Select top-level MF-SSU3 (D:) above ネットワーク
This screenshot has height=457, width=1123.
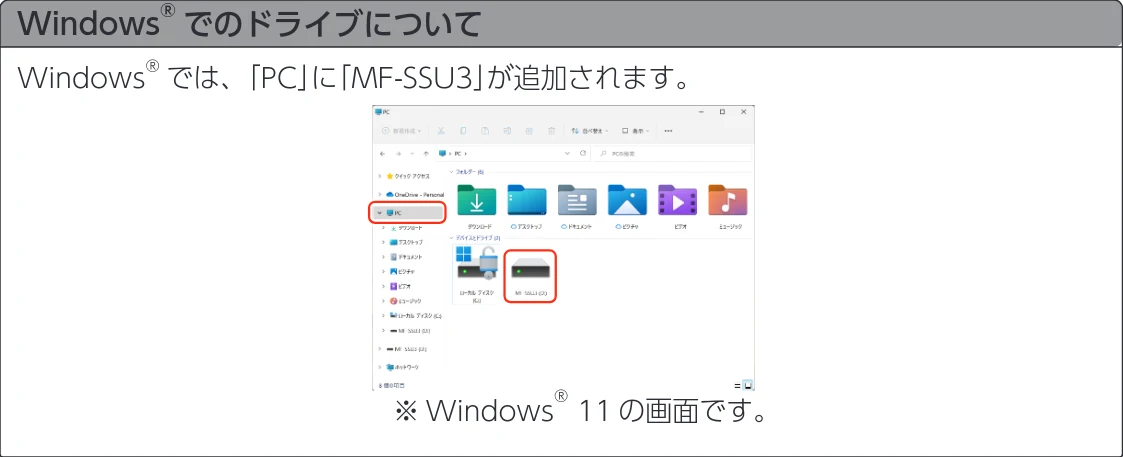[x=406, y=349]
